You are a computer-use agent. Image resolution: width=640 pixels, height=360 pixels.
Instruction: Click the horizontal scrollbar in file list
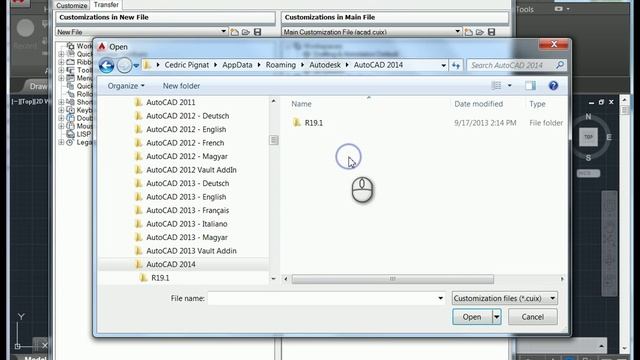pyautogui.click(x=392, y=279)
